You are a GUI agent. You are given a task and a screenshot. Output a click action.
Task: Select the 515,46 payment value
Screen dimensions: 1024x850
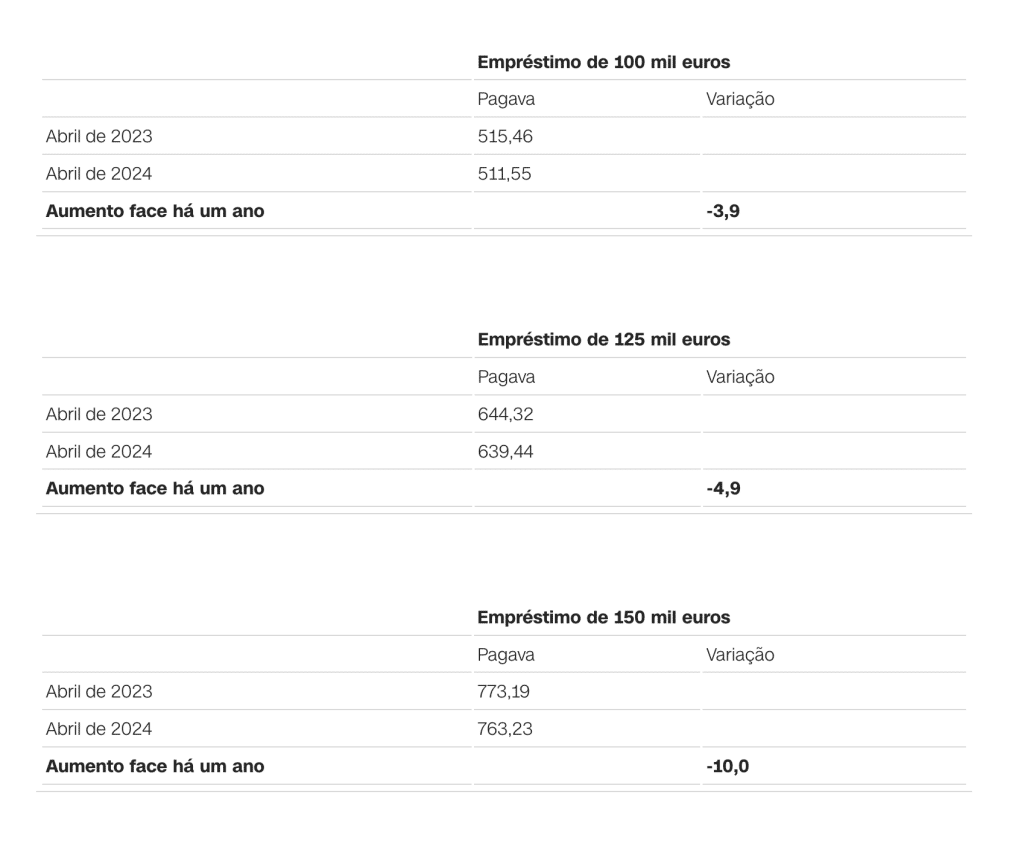pos(505,136)
